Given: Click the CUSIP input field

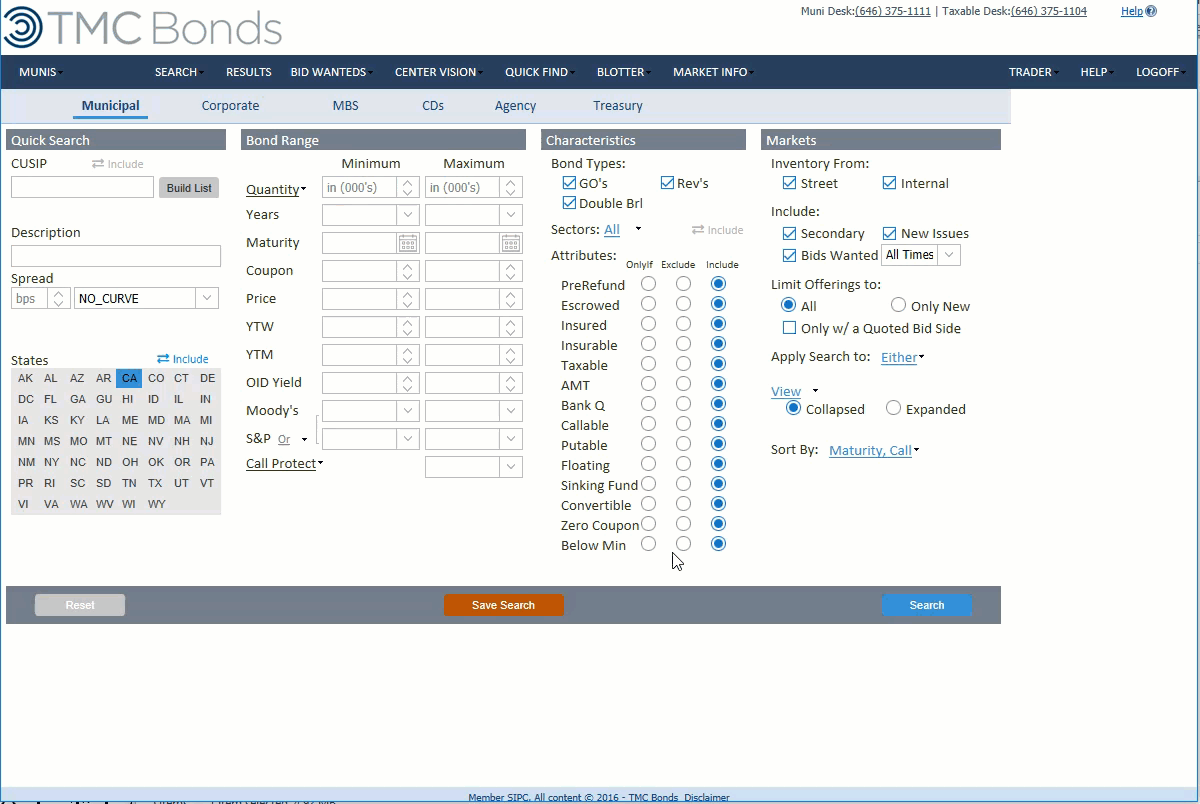Looking at the screenshot, I should [83, 187].
